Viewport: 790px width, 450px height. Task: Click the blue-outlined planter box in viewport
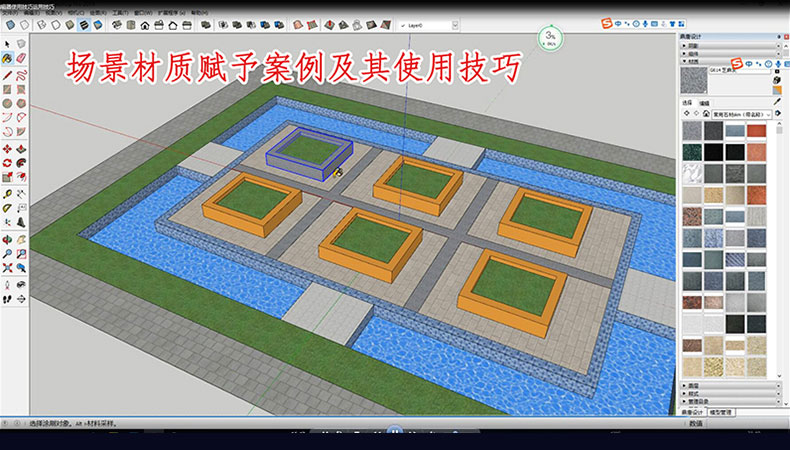tap(310, 152)
